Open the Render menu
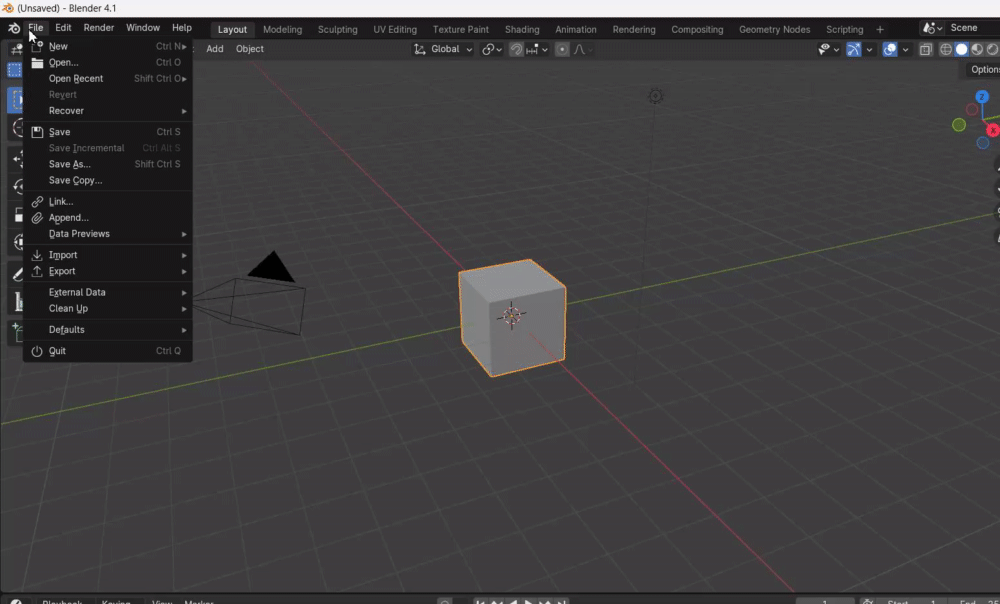Image resolution: width=1000 pixels, height=604 pixels. (99, 28)
